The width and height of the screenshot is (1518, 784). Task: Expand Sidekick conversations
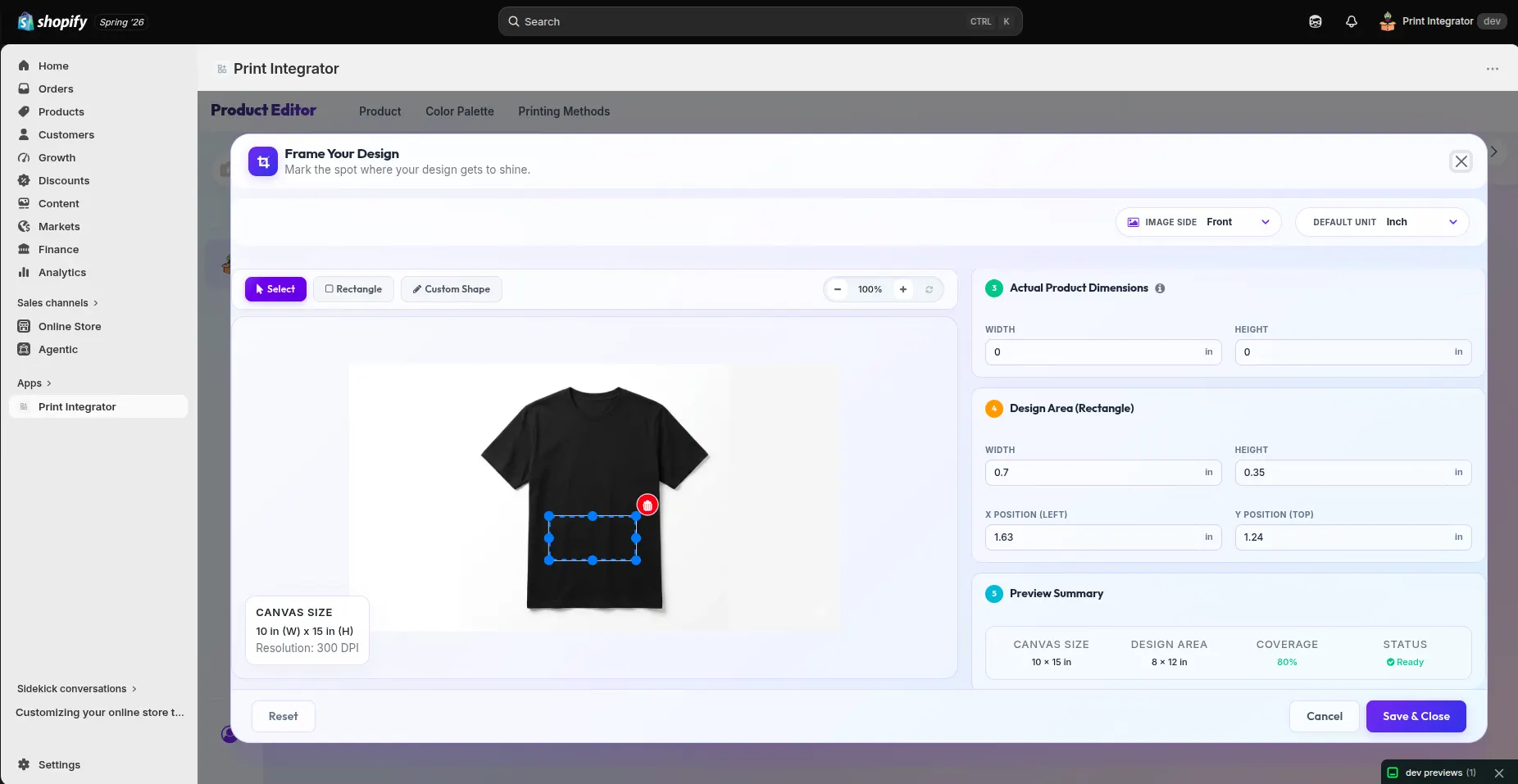point(77,689)
